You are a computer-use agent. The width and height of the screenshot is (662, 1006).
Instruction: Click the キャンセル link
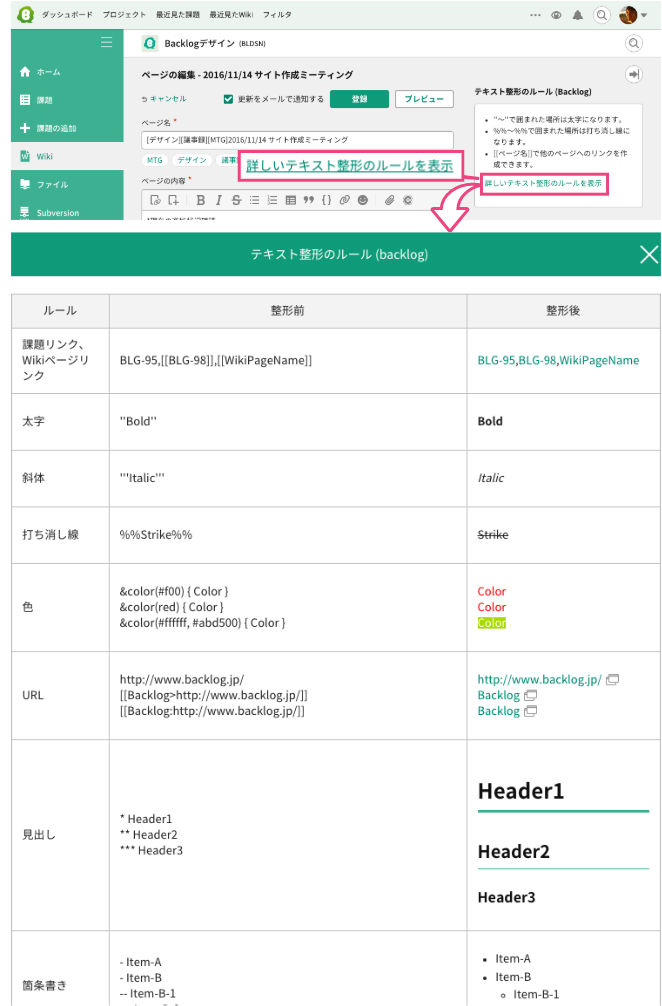(164, 99)
